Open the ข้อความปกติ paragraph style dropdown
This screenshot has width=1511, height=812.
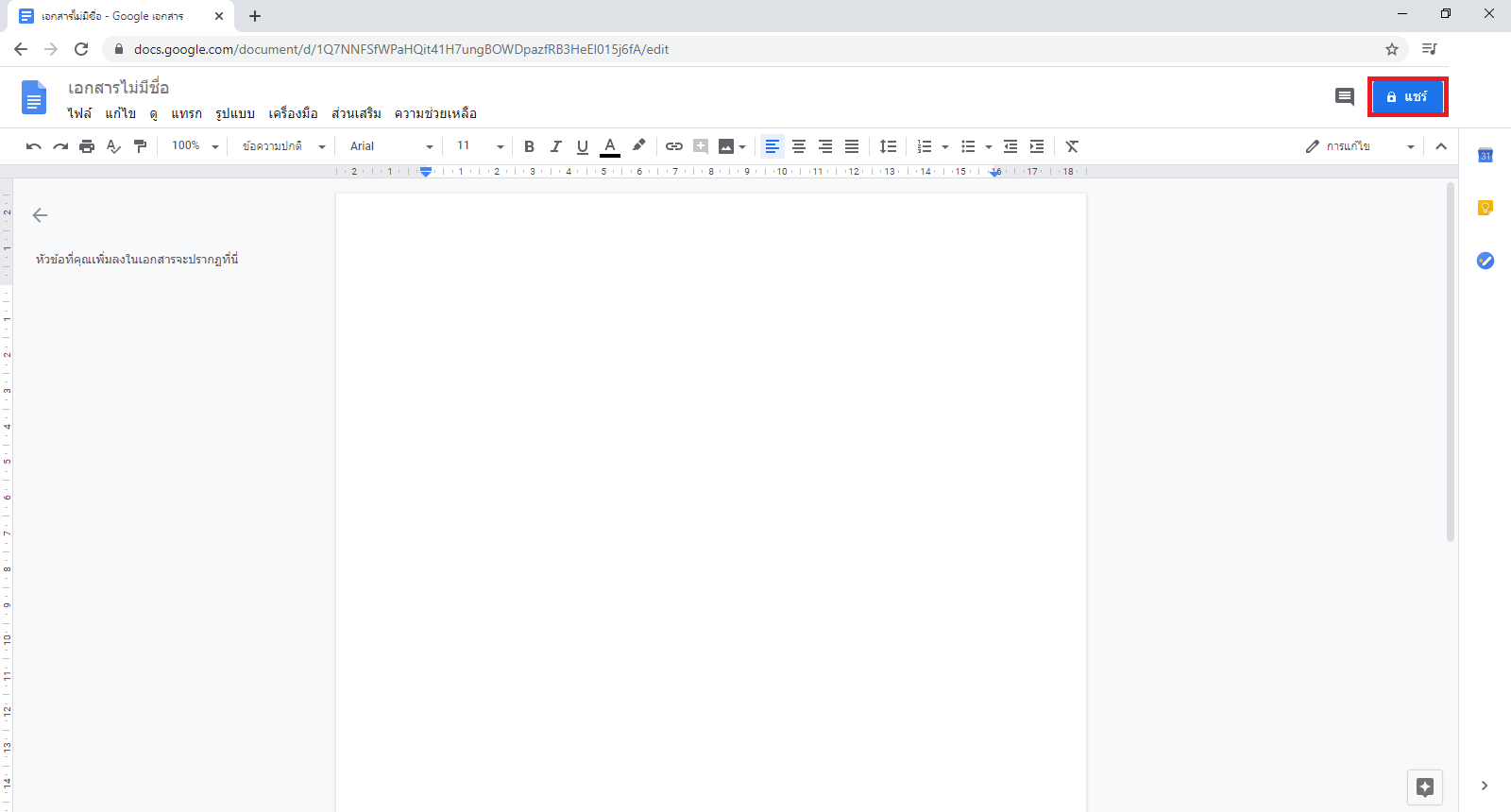(283, 146)
